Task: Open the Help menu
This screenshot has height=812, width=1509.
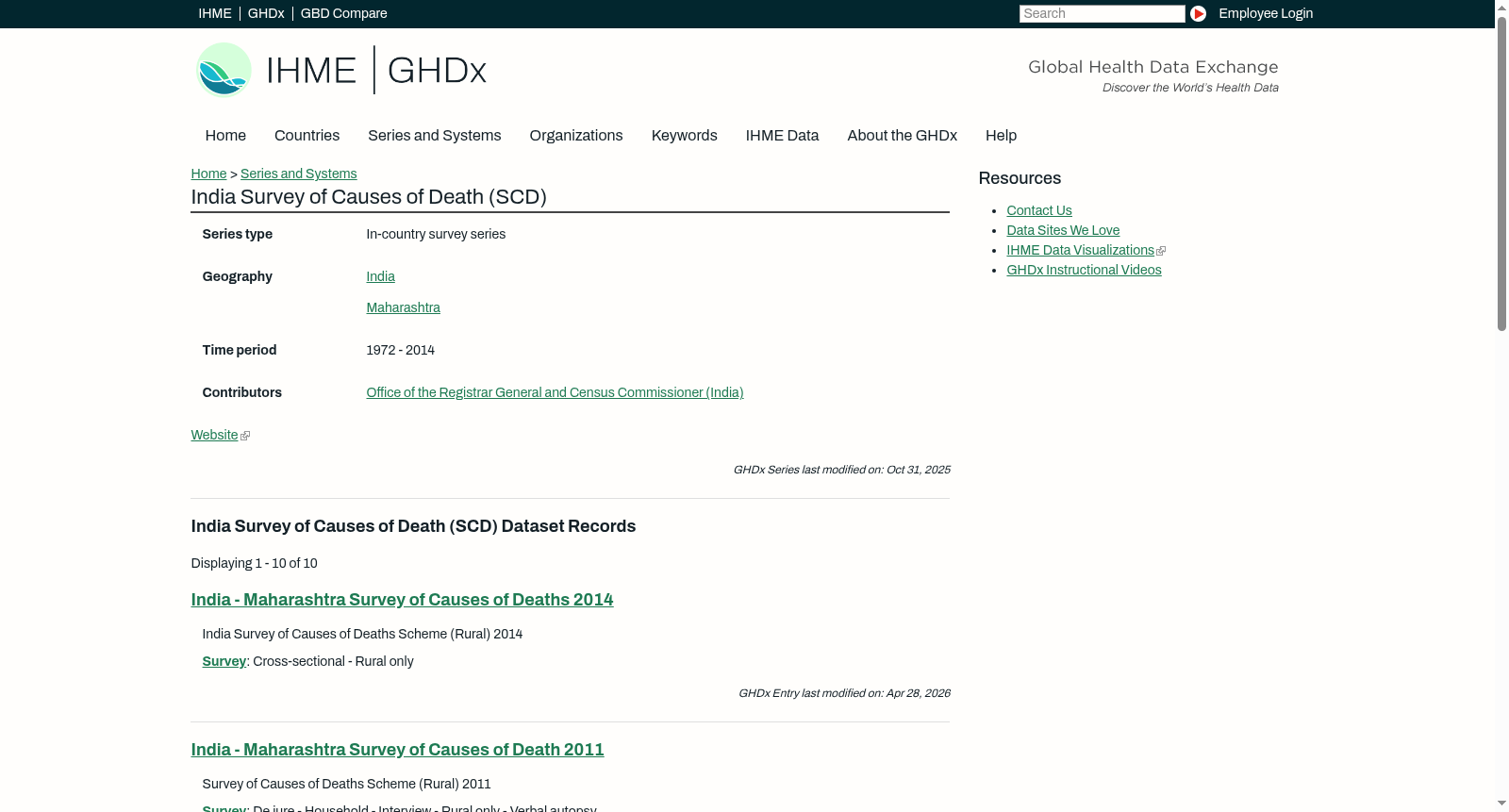Action: coord(1001,136)
